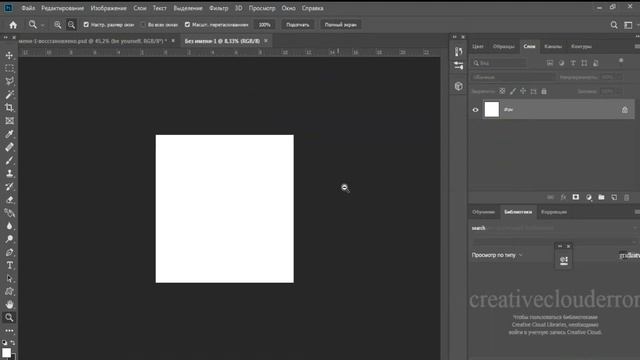Select the Magic Wand tool
The width and height of the screenshot is (640, 360).
pos(9,94)
